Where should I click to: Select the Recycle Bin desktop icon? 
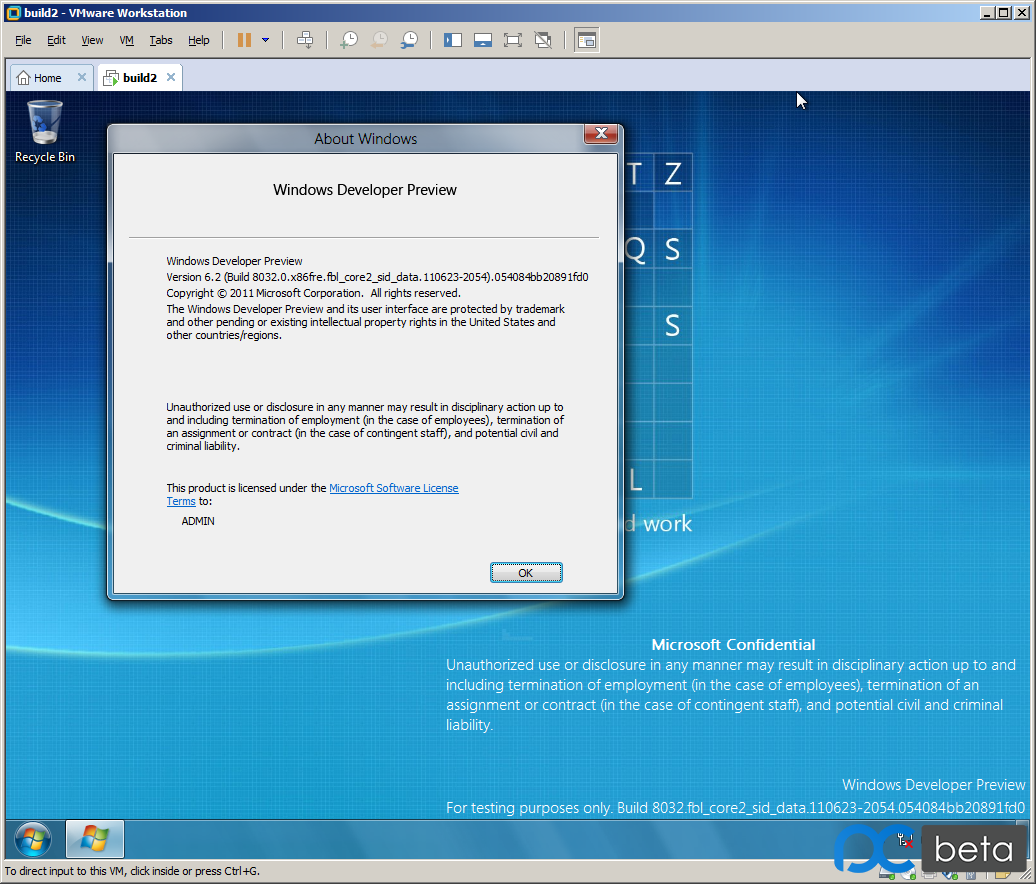(x=45, y=131)
